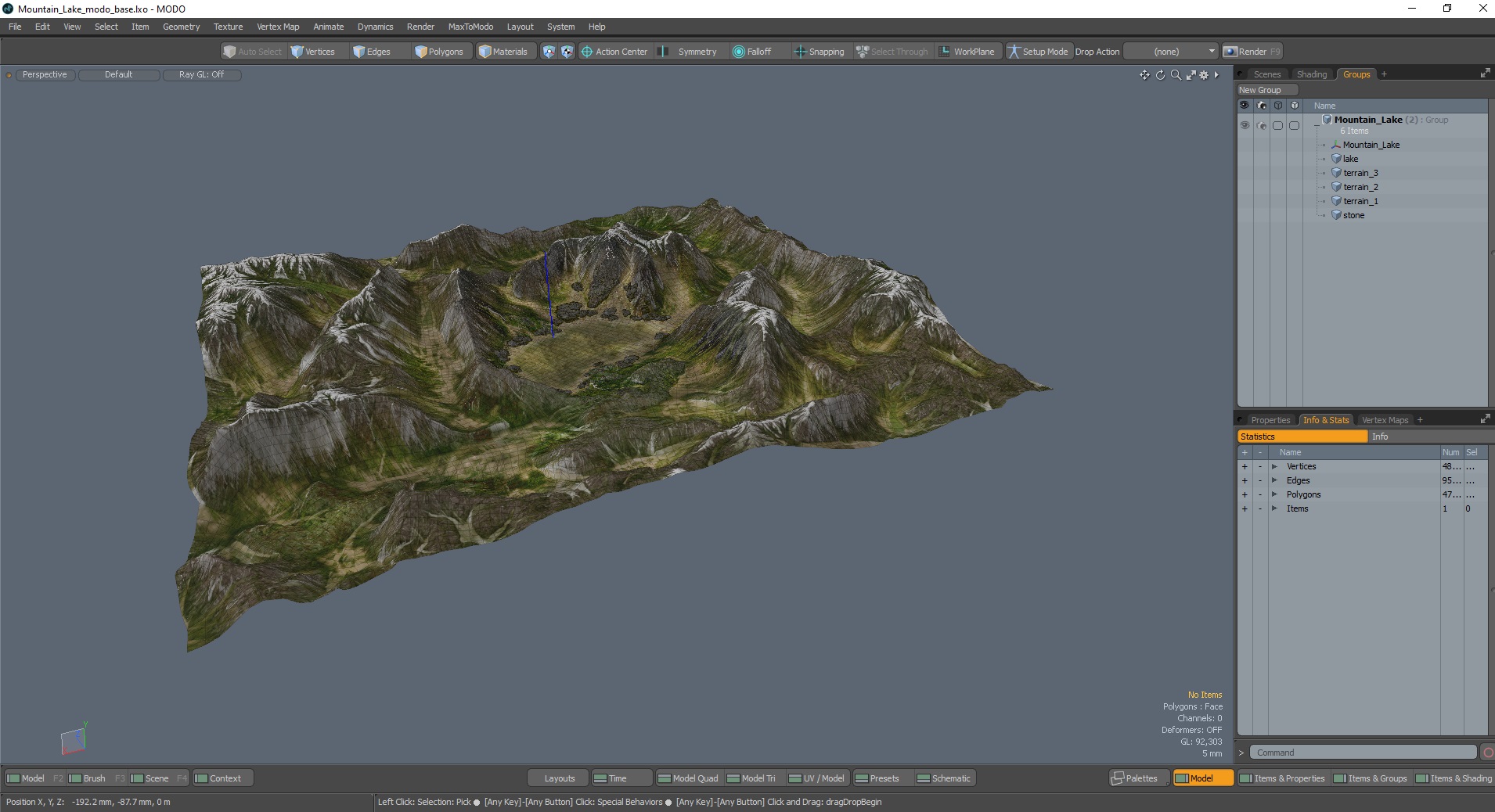This screenshot has width=1495, height=812.
Task: Click the minus button in Edges row
Action: pyautogui.click(x=1260, y=480)
